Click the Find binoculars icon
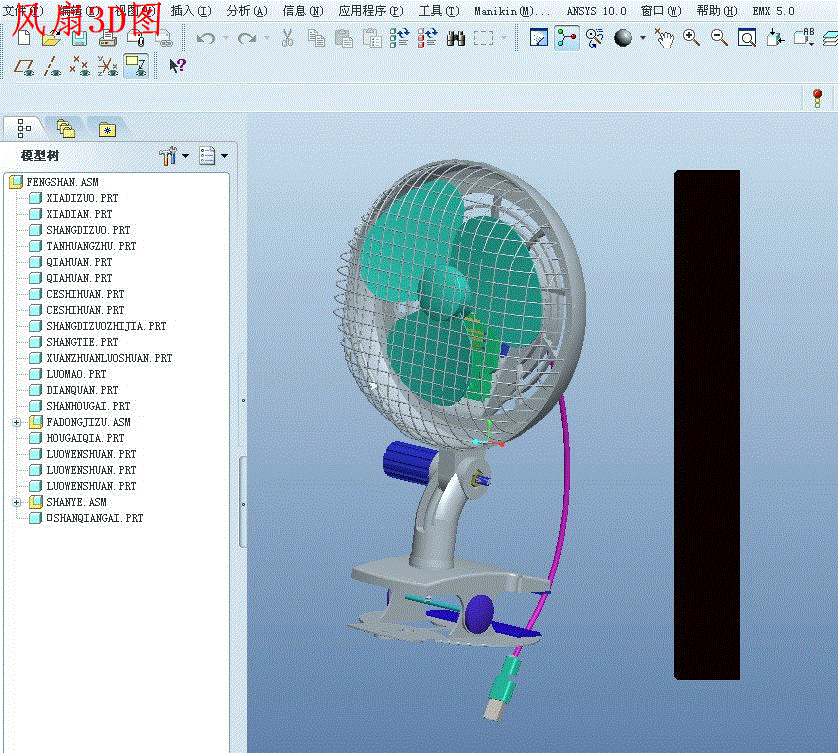The width and height of the screenshot is (838, 753). (x=455, y=38)
